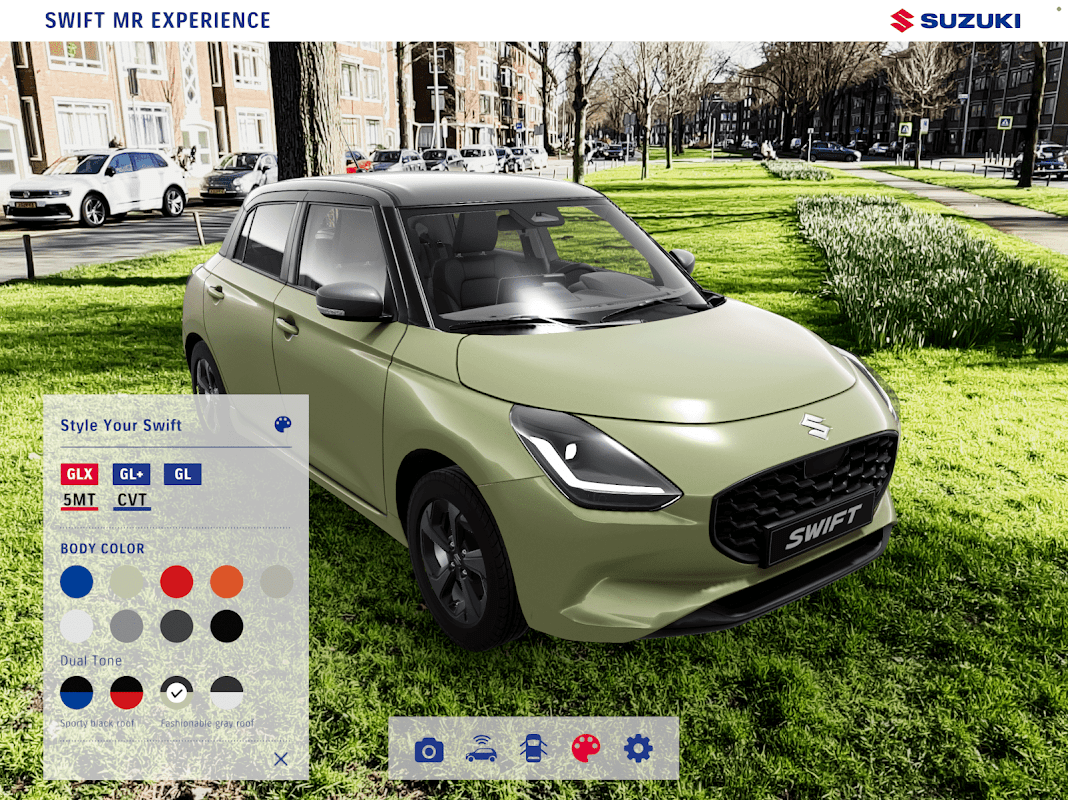Click the SWIFT MR EXPERIENCE title
The height and width of the screenshot is (800, 1068).
pyautogui.click(x=157, y=20)
